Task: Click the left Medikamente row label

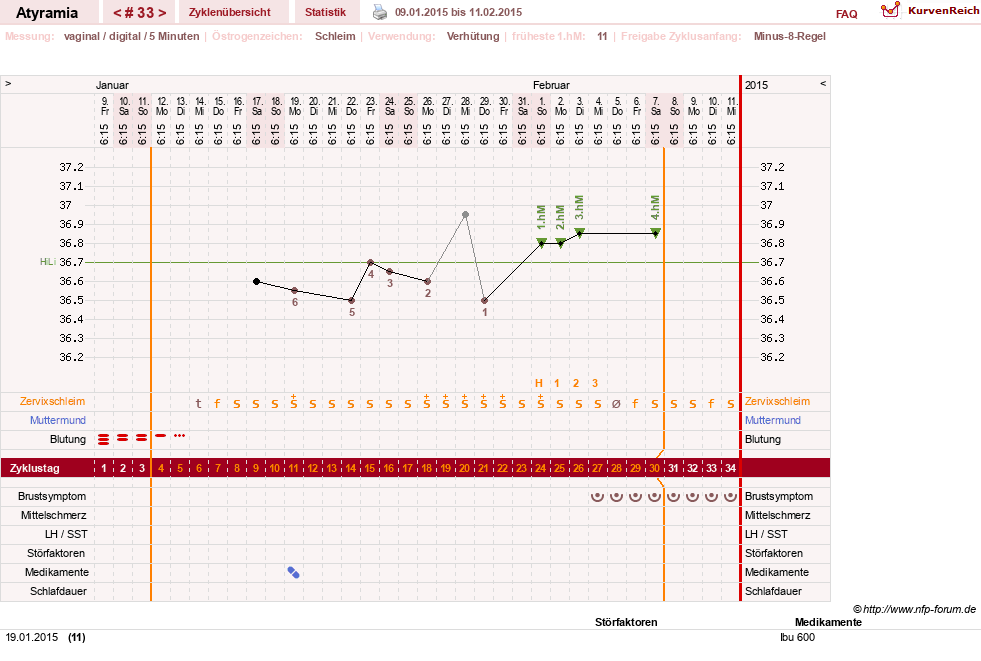Action: coord(57,572)
